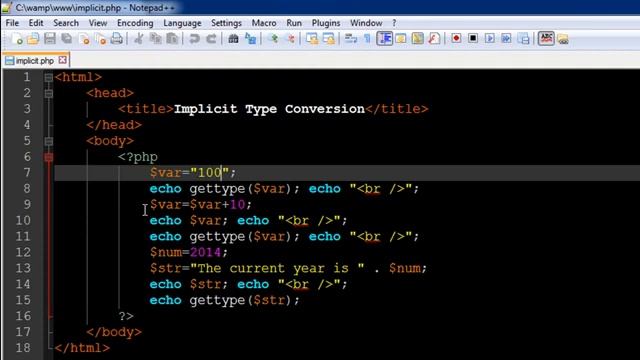Click the Copy toolbar icon
The width and height of the screenshot is (640, 360).
[x=156, y=39]
